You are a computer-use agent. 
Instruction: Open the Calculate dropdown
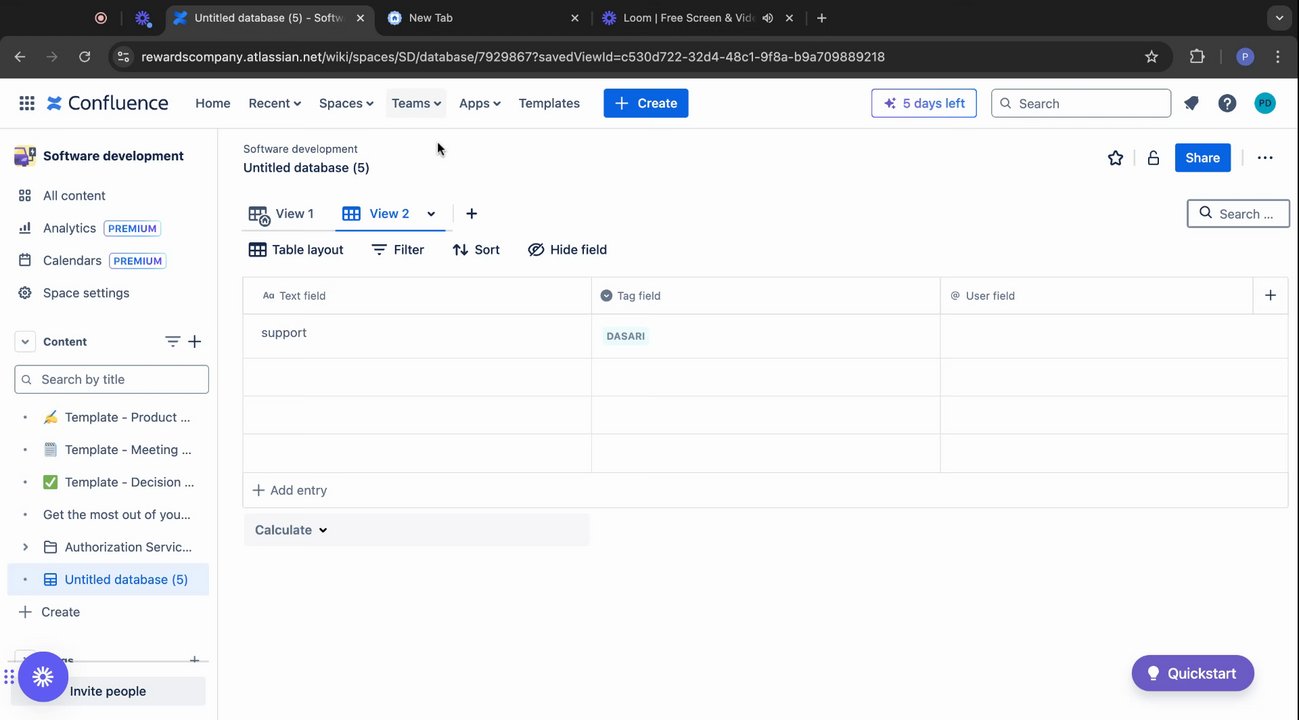pyautogui.click(x=292, y=530)
